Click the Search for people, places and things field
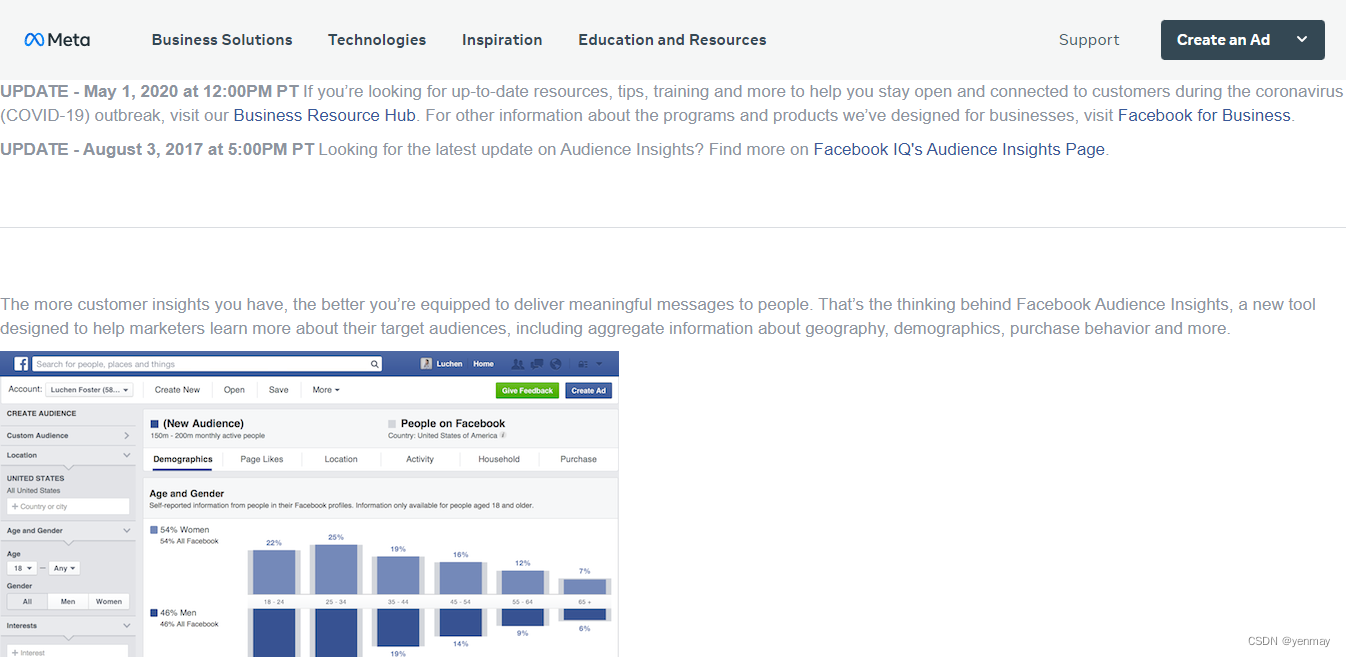This screenshot has width=1346, height=657. point(207,364)
